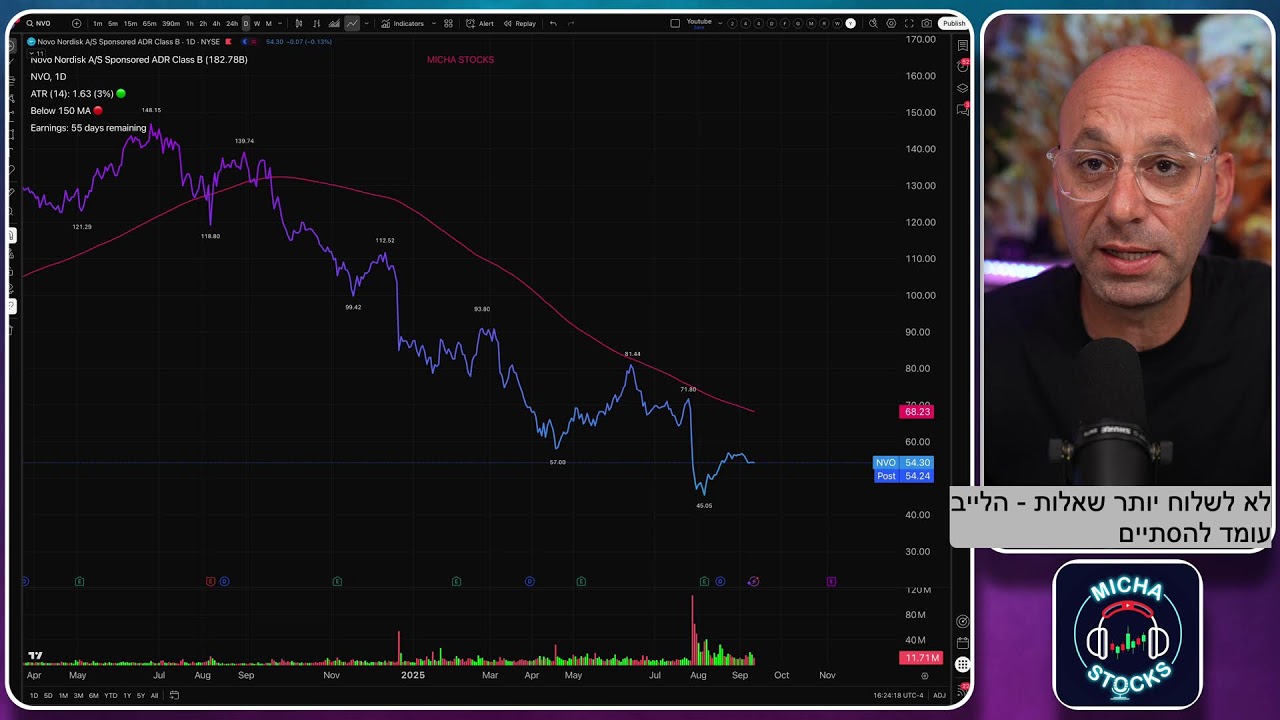Open the Indicators menu
This screenshot has width=1280, height=720.
pos(403,23)
